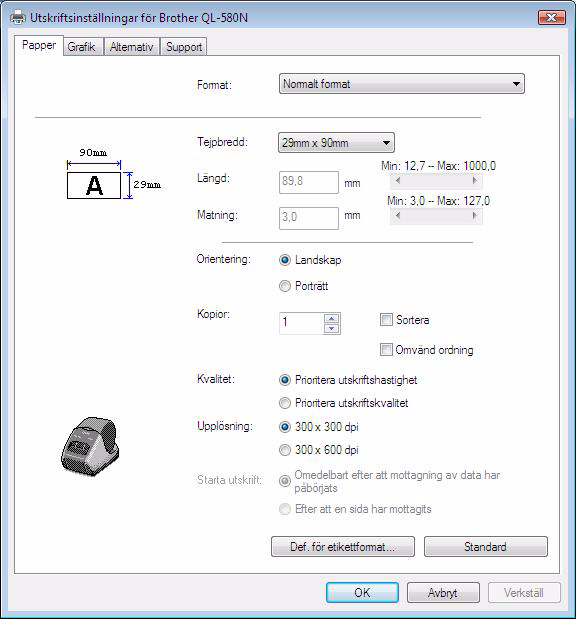The image size is (576, 619).
Task: Open the Format dropdown
Action: coord(402,84)
